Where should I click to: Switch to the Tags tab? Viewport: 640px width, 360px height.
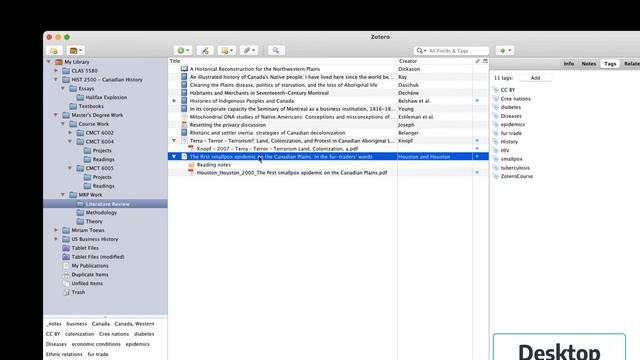[x=610, y=64]
